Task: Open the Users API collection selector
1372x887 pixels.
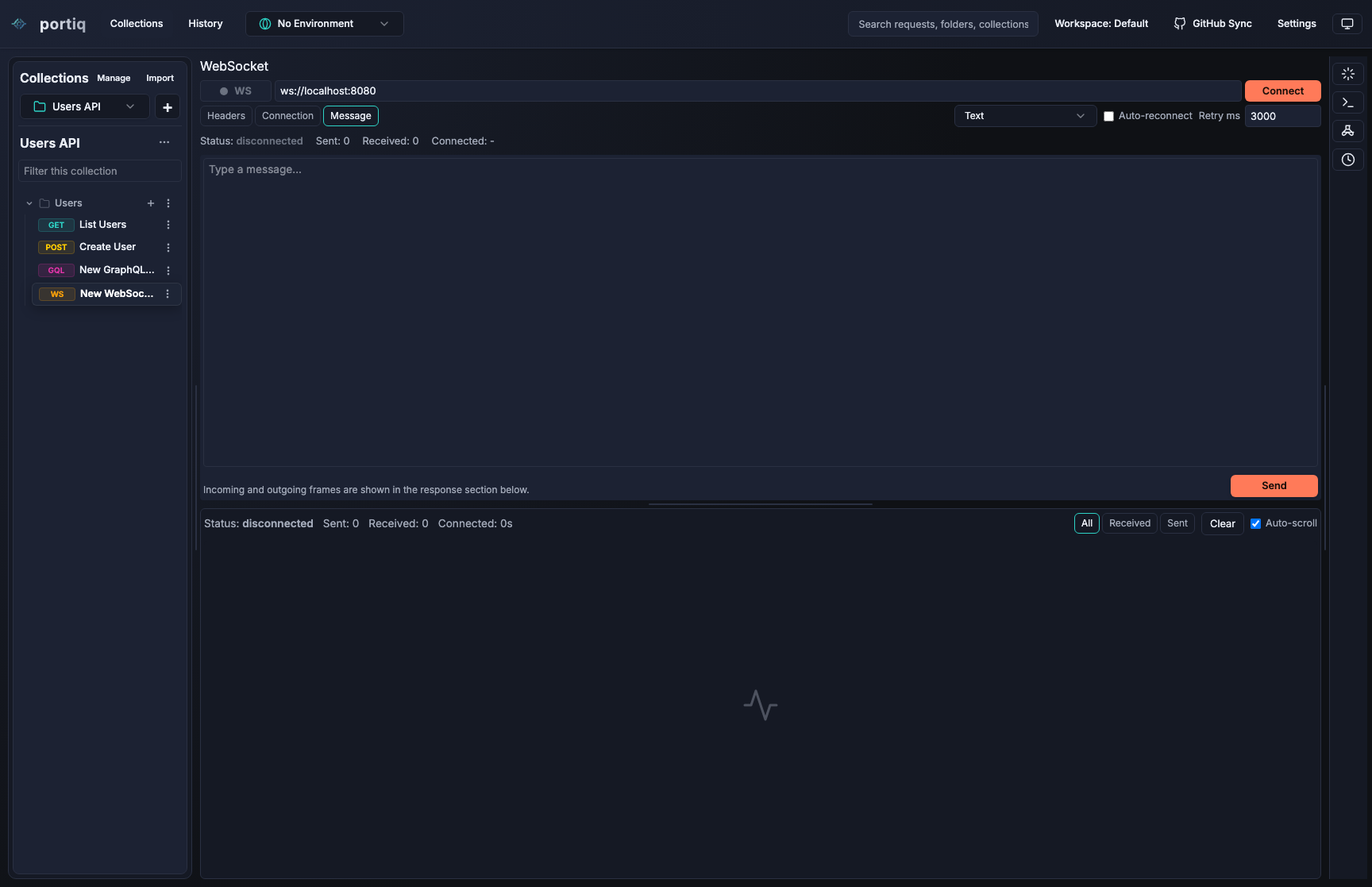Action: click(85, 106)
